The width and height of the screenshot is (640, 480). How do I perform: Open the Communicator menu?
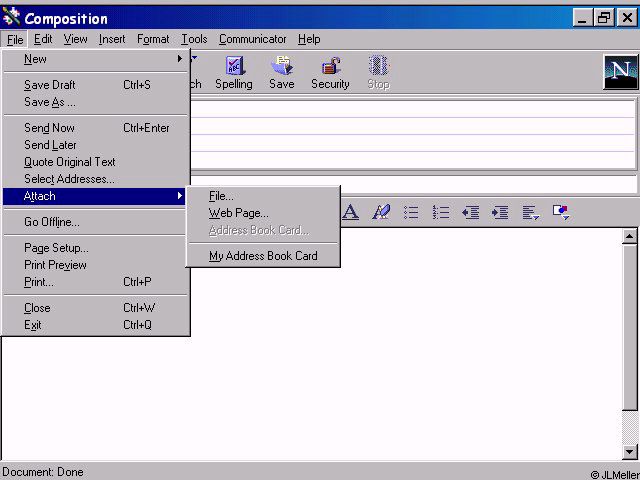[x=252, y=39]
